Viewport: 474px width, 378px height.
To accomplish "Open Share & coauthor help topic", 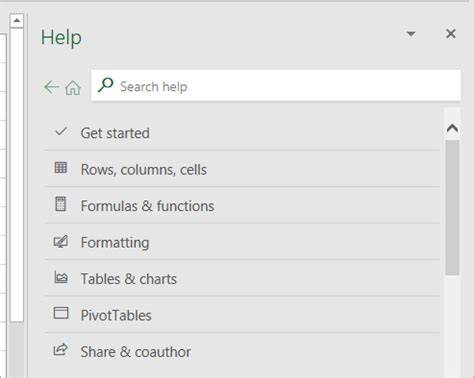I will pyautogui.click(x=242, y=351).
